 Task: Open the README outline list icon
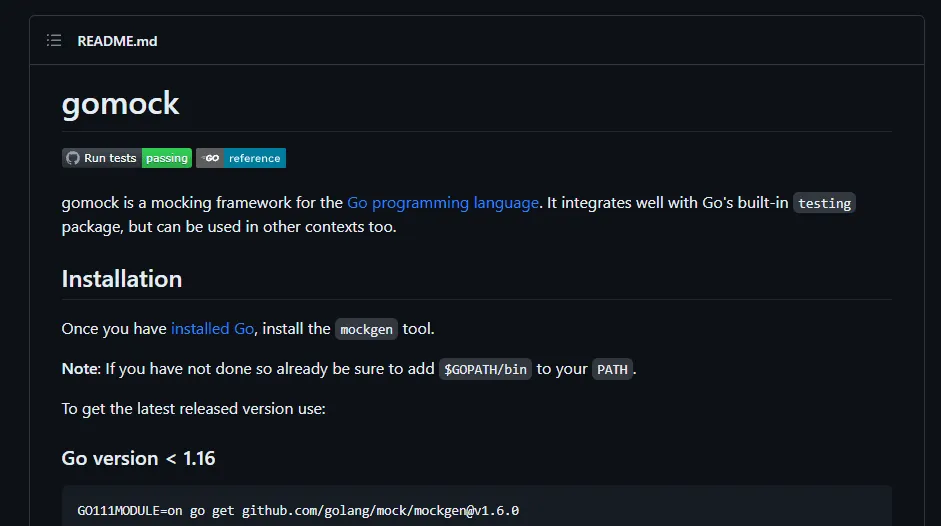pyautogui.click(x=54, y=41)
